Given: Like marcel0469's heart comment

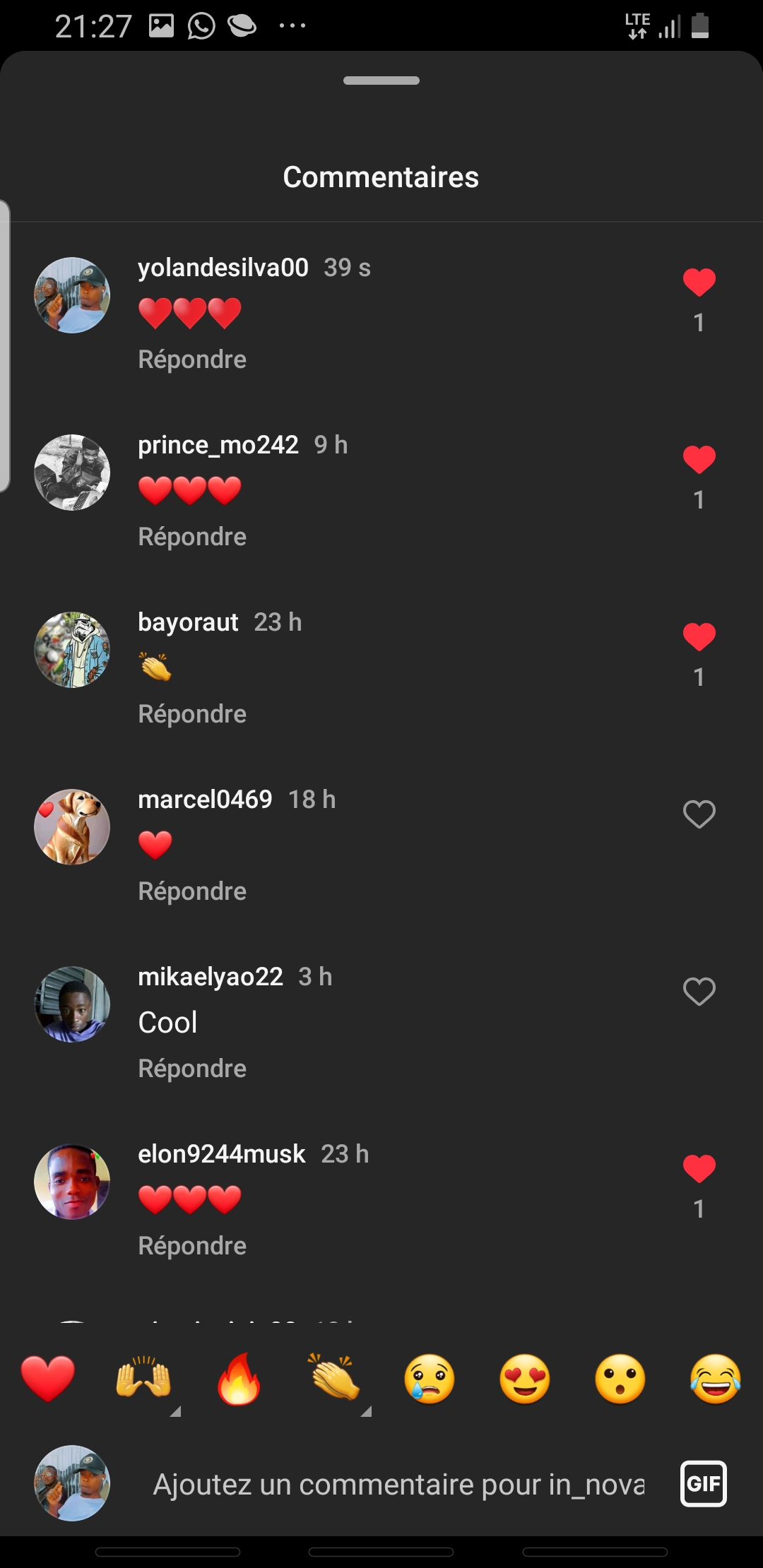Looking at the screenshot, I should point(699,814).
